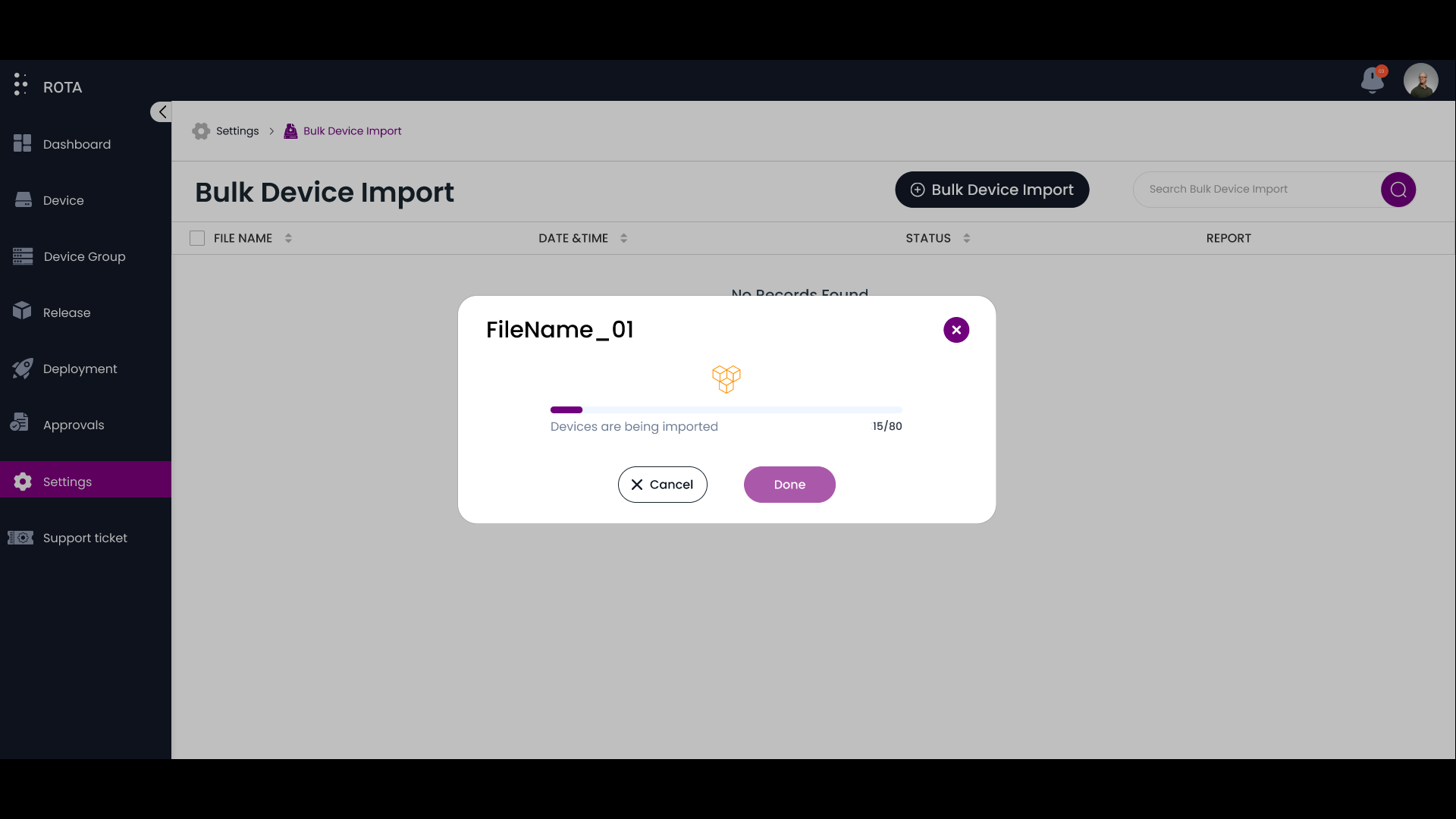Toggle the select-all checkbox beside FILE NAME

click(197, 238)
